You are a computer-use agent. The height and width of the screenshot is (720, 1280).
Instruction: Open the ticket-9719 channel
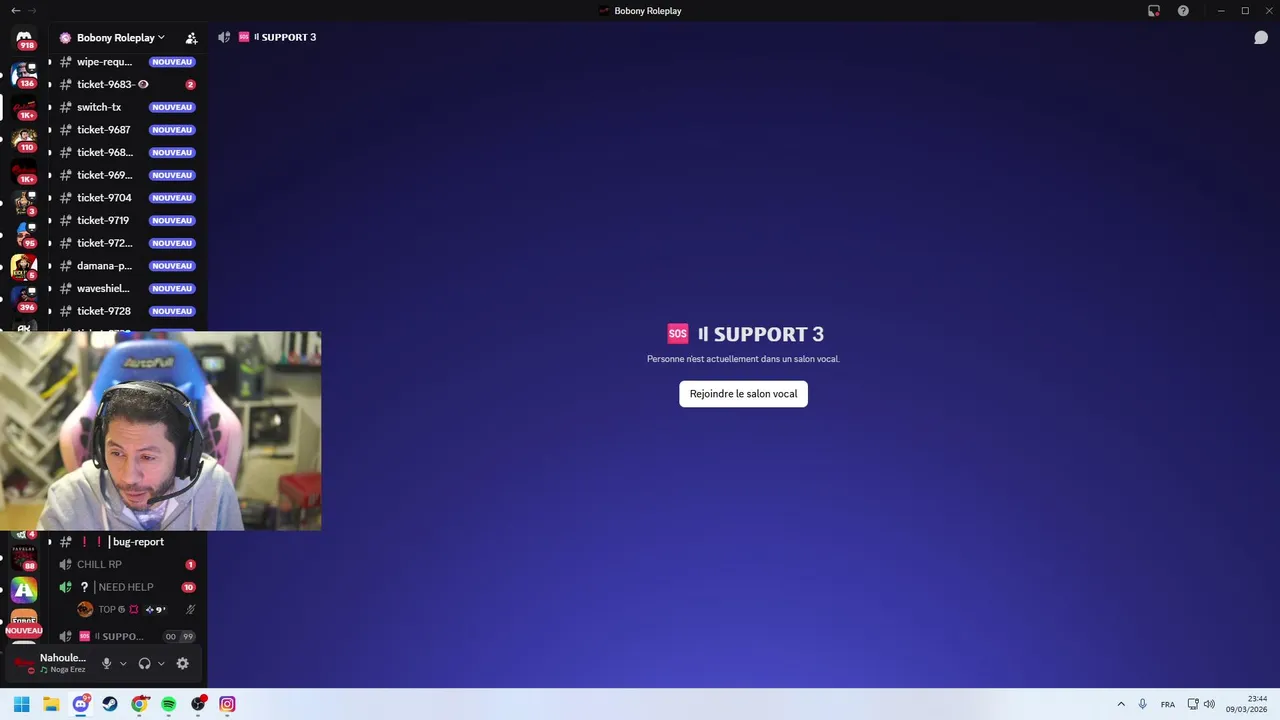tap(127, 220)
